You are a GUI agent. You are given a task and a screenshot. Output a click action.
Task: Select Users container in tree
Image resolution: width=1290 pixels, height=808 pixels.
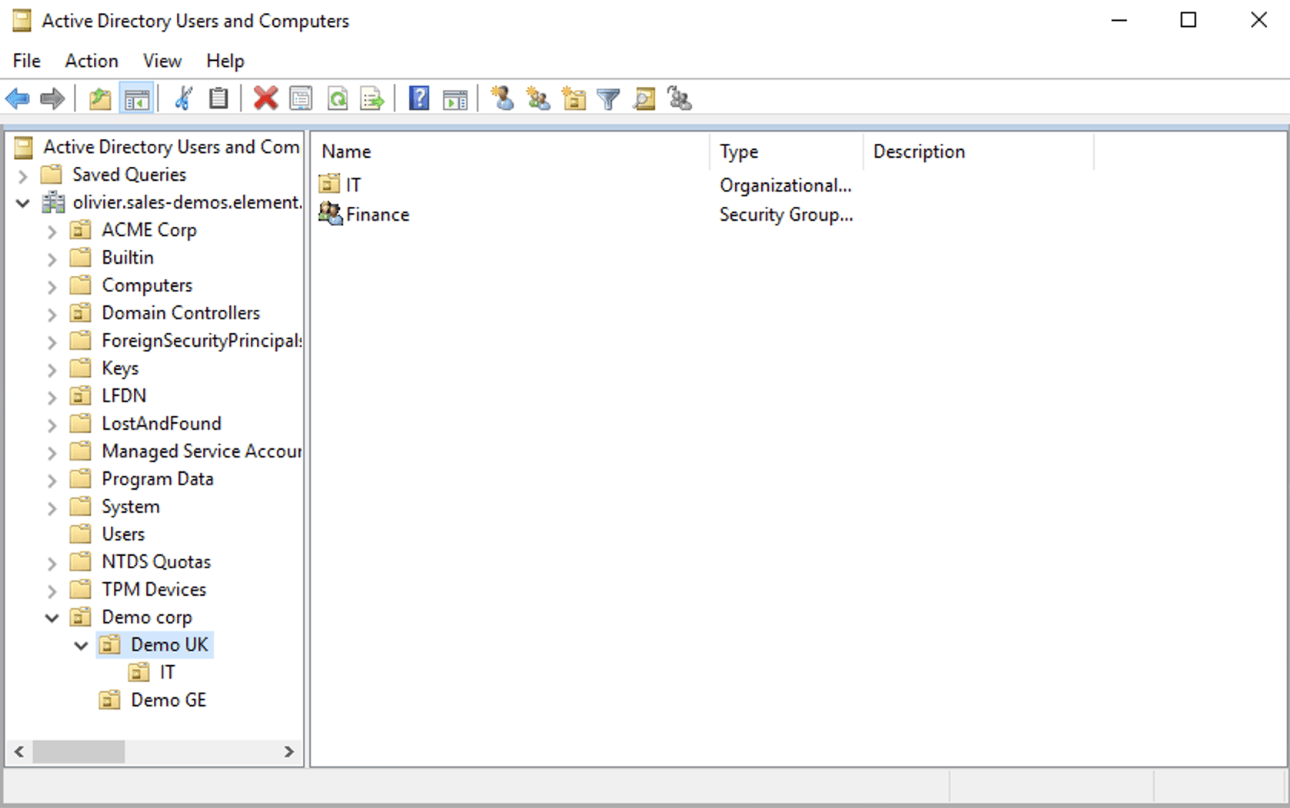point(123,534)
